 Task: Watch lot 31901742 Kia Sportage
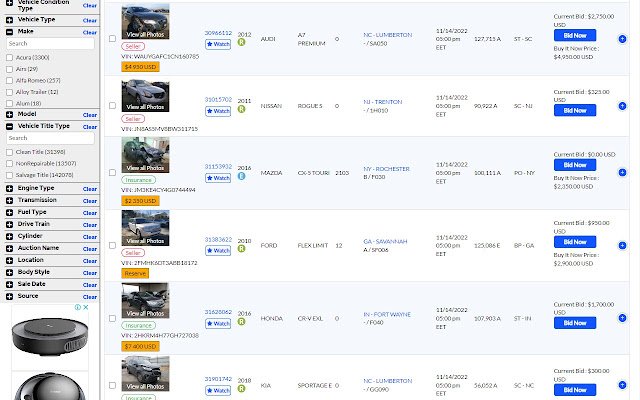pos(218,391)
